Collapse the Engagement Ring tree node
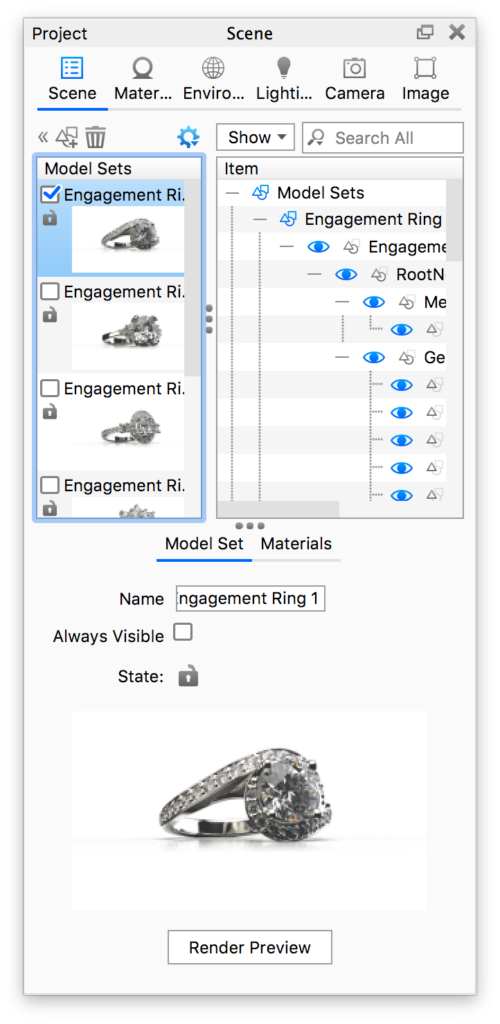The width and height of the screenshot is (500, 1024). (260, 220)
